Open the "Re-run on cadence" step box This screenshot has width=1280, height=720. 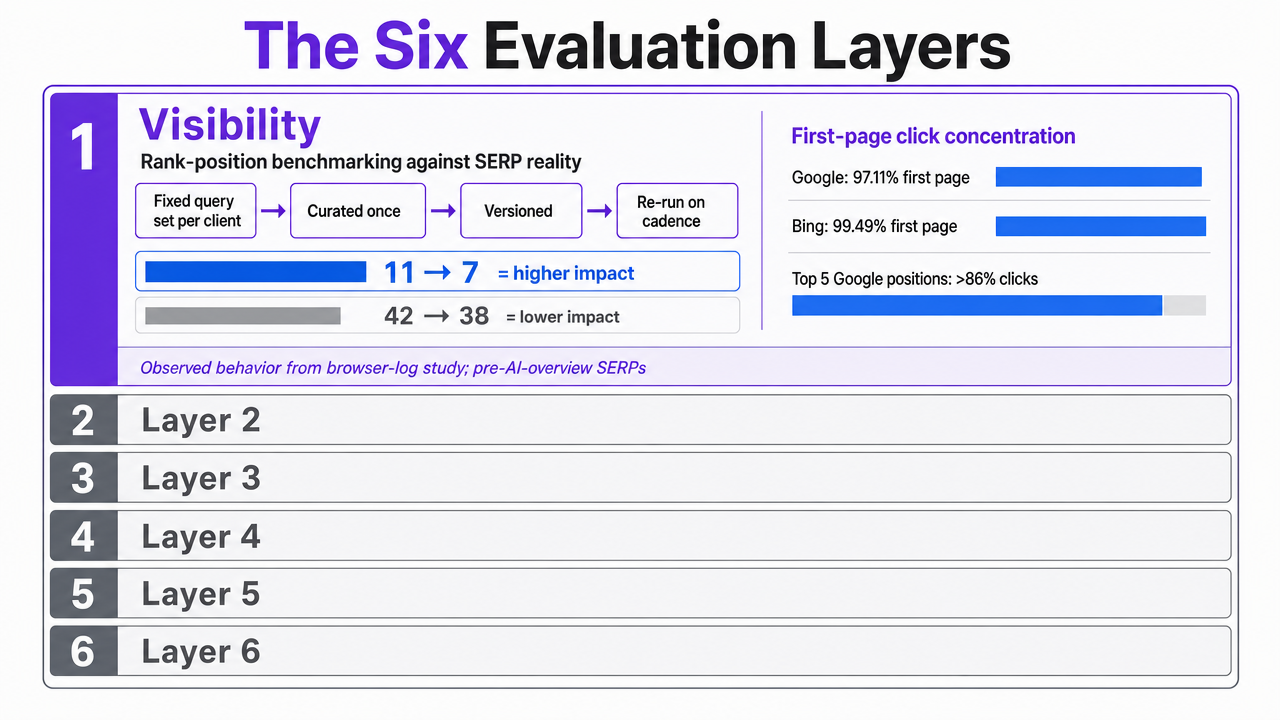677,211
